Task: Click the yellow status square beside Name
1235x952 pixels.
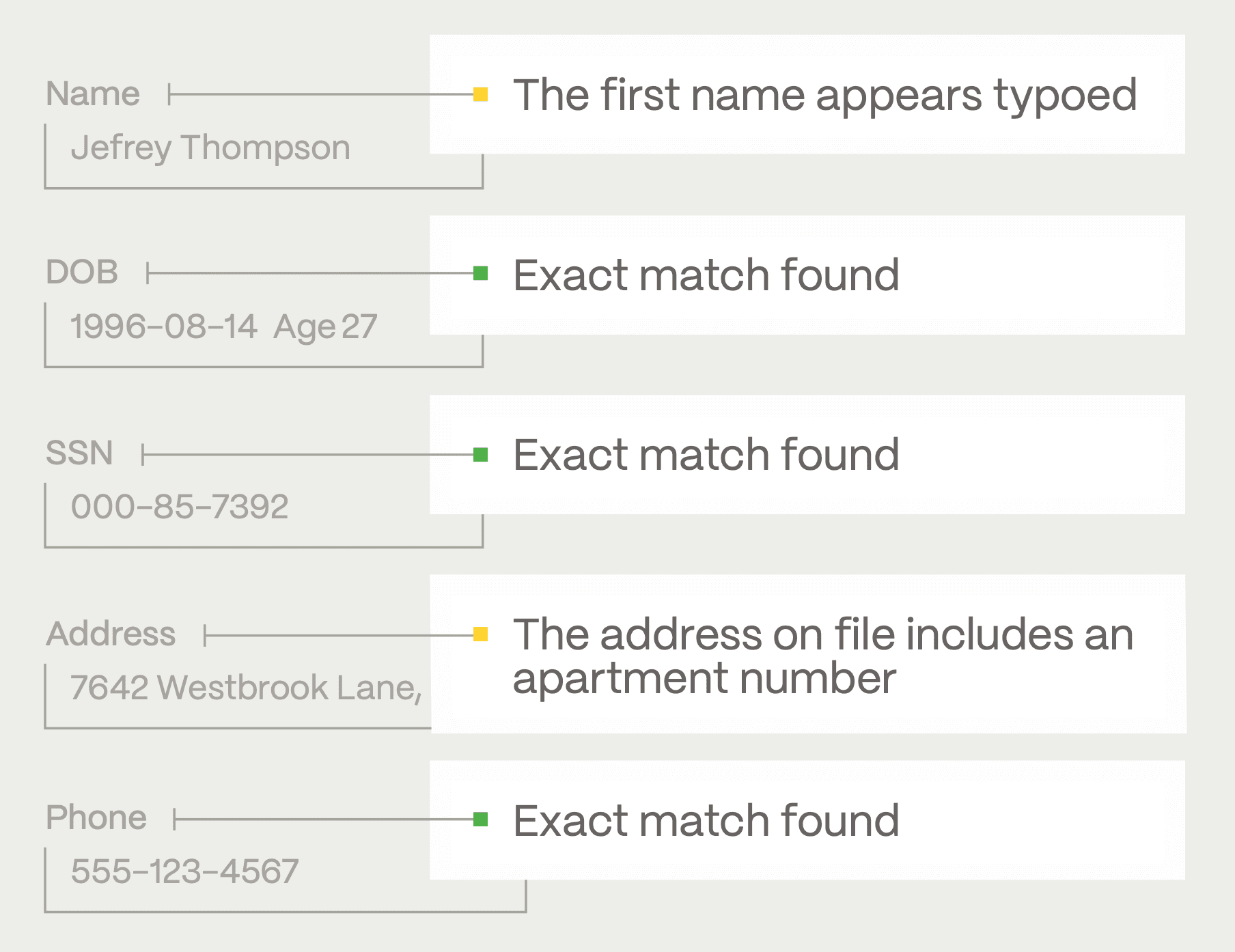Action: tap(480, 94)
